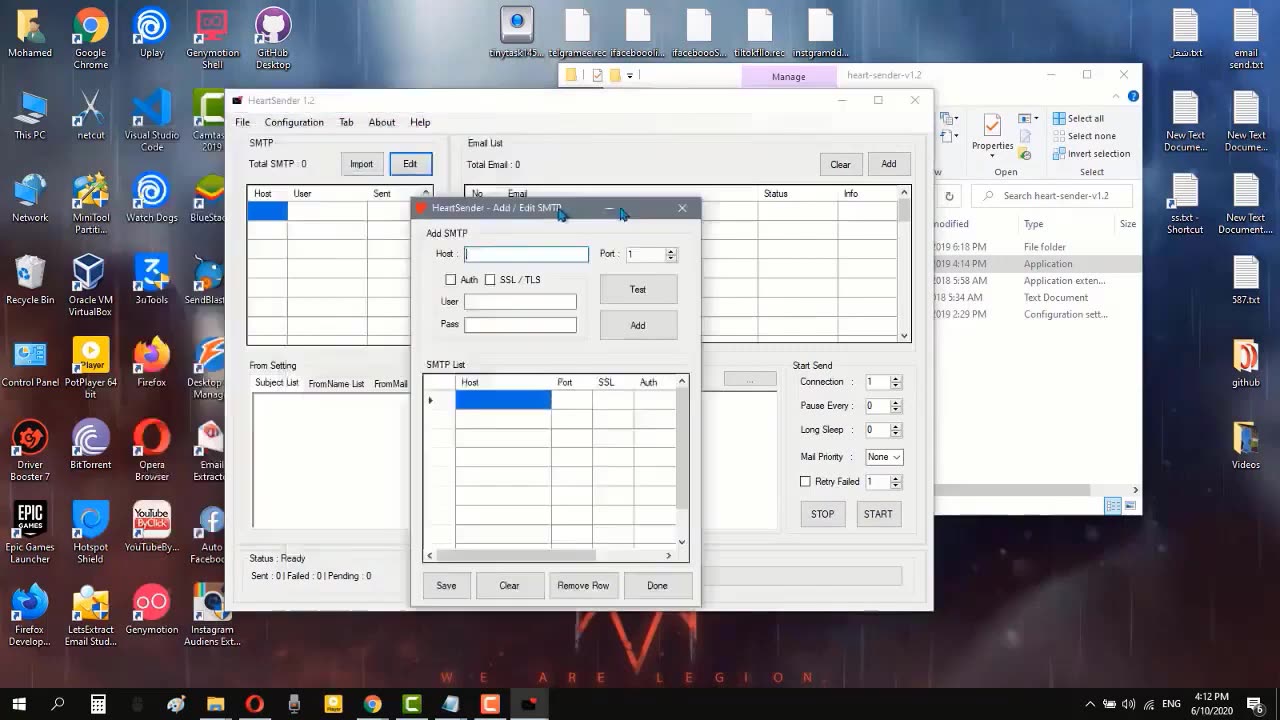The image size is (1280, 720).
Task: Enable the SSL / TLS checkbox
Action: pyautogui.click(x=490, y=280)
